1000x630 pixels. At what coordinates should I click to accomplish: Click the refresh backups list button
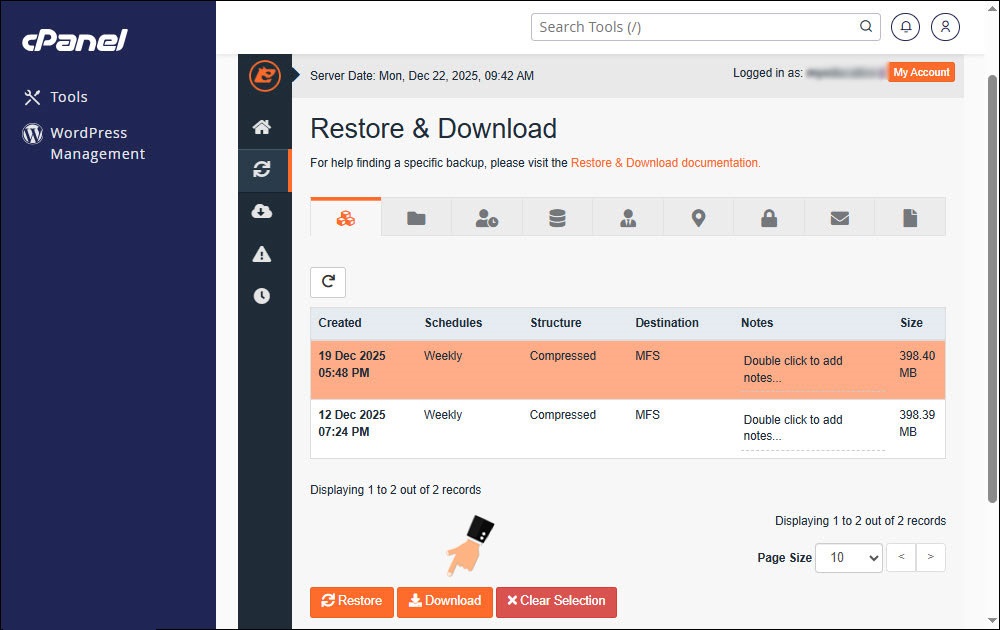[328, 282]
